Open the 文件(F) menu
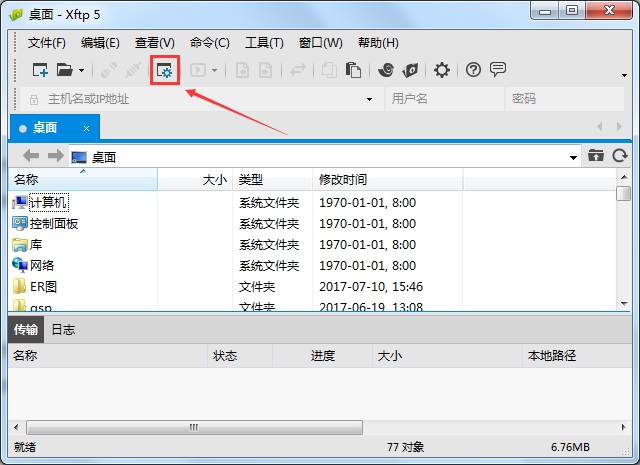640x465 pixels. pyautogui.click(x=47, y=43)
